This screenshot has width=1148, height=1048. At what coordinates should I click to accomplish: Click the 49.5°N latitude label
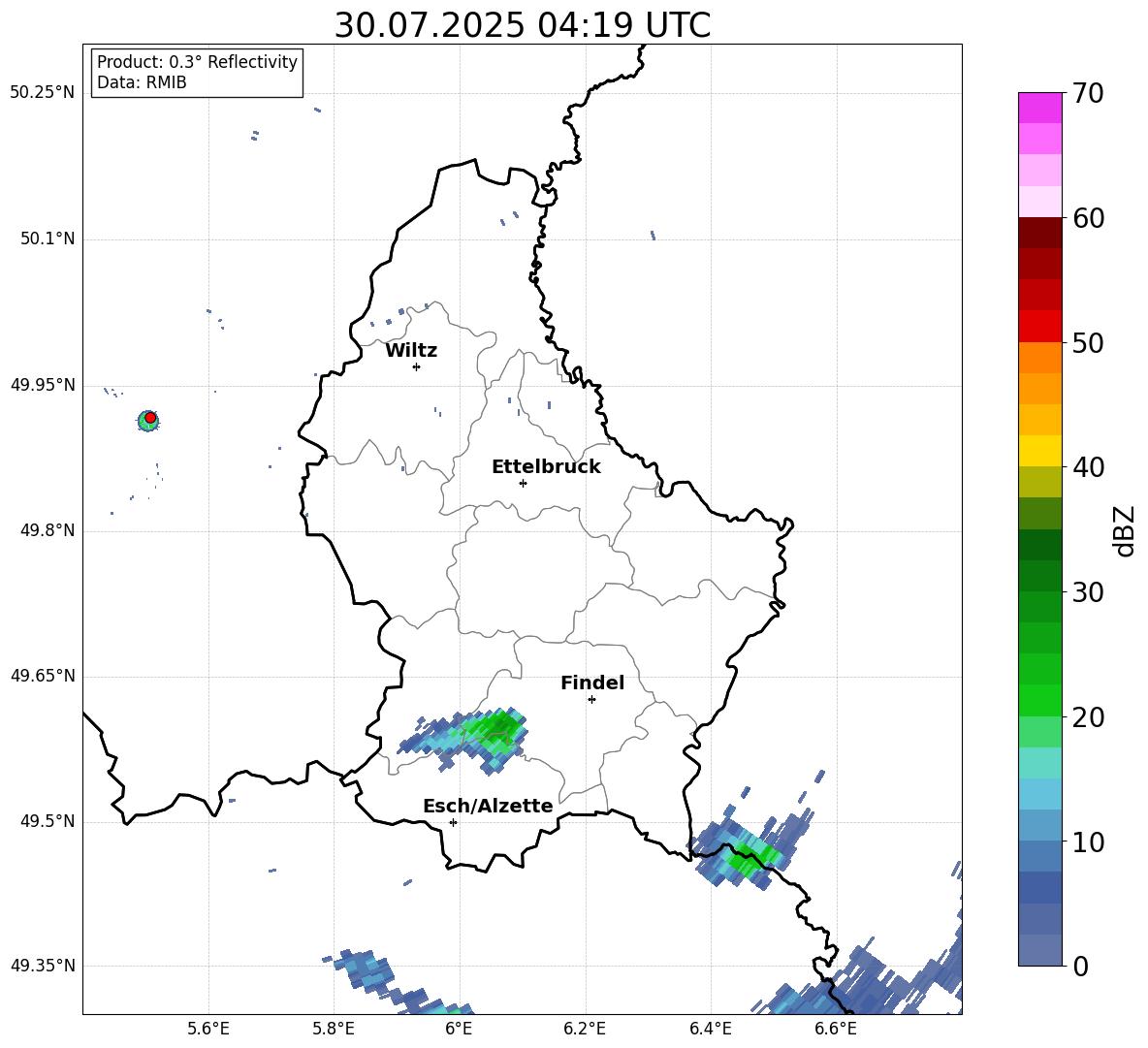pos(48,821)
